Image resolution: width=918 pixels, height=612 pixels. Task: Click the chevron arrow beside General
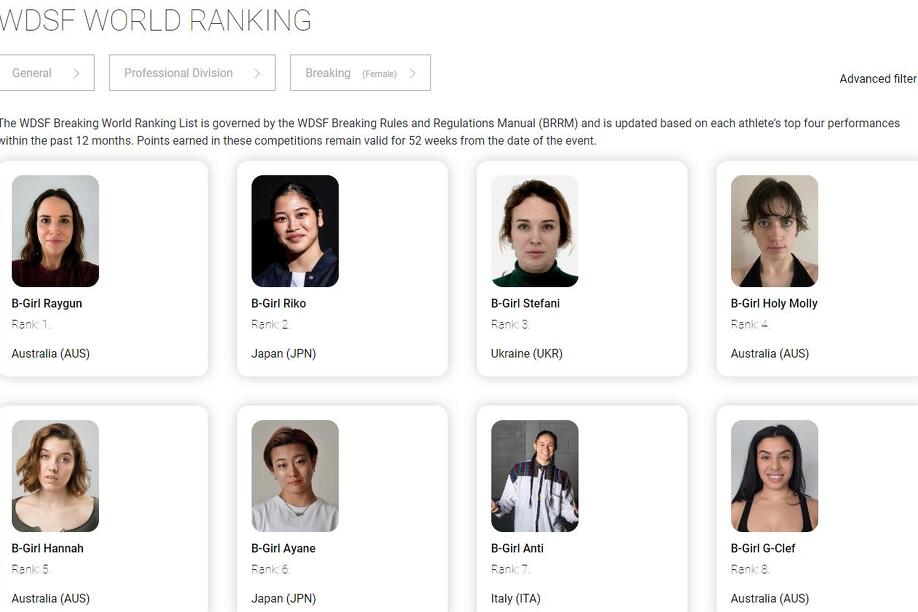tap(76, 73)
